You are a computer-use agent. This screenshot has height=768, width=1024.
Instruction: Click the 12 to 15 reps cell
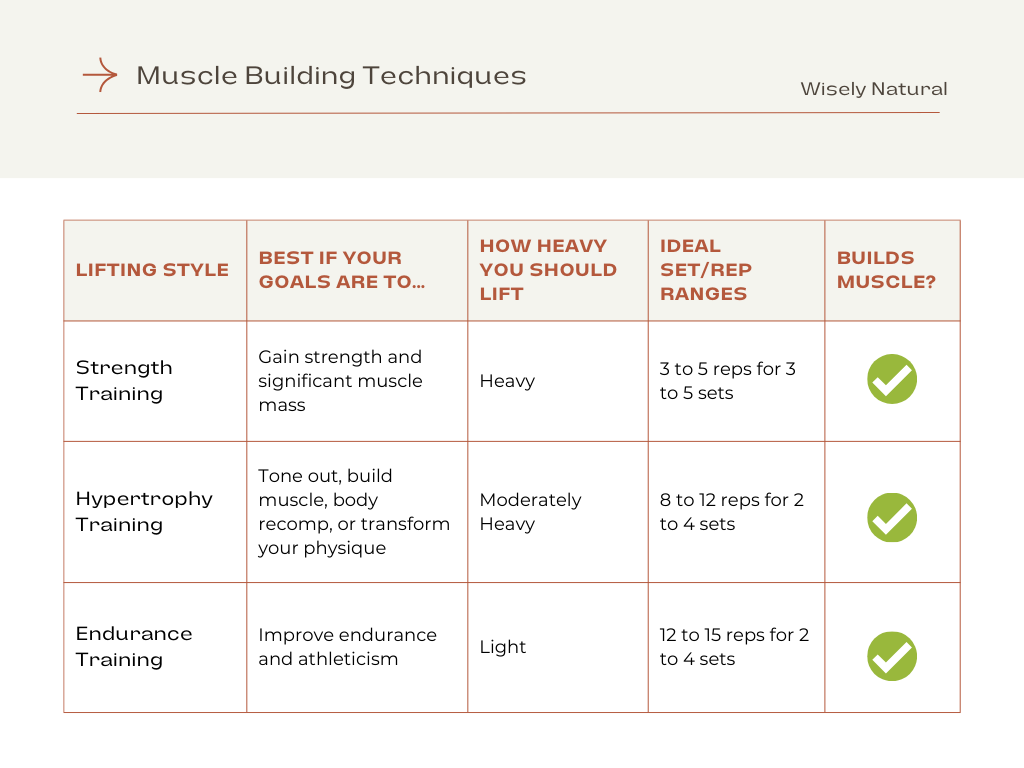734,647
